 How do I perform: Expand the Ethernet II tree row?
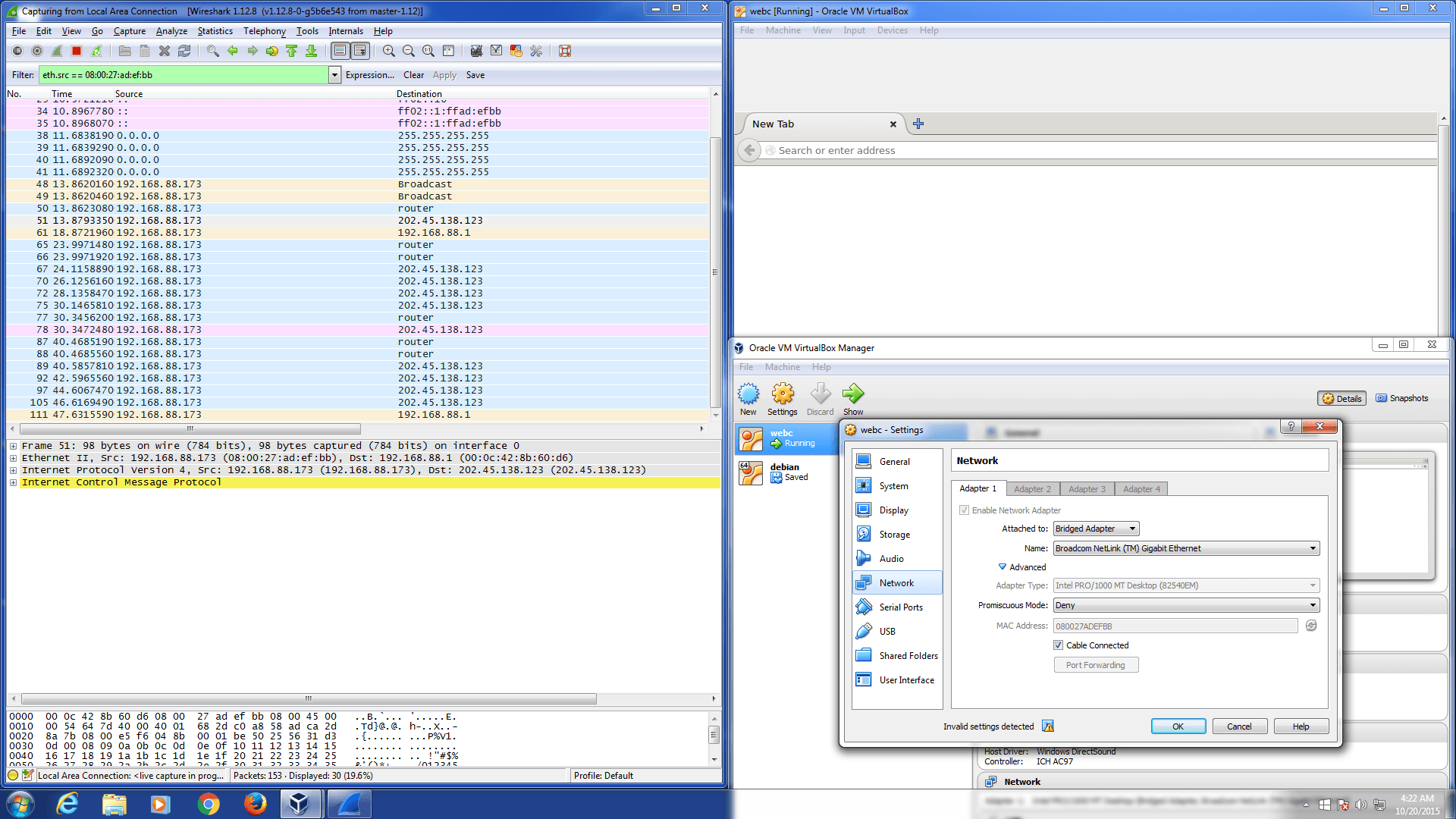[x=13, y=458]
